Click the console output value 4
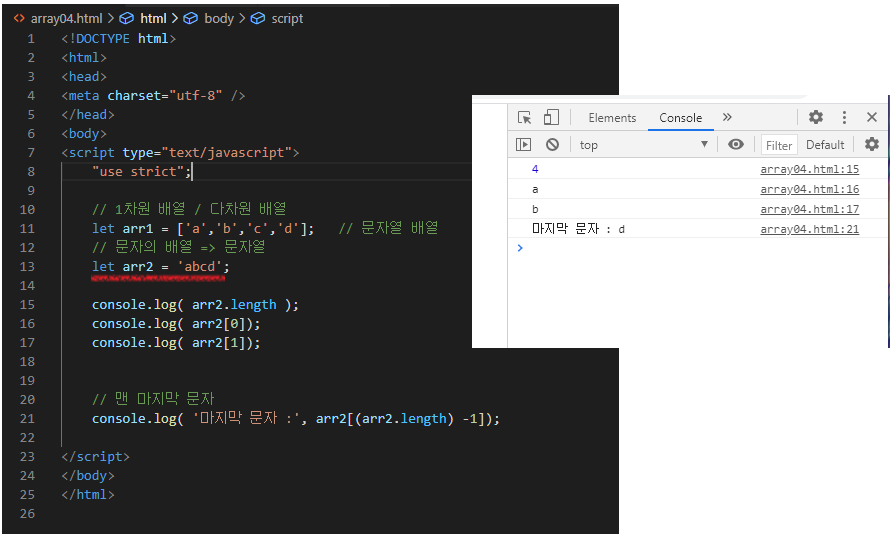This screenshot has height=538, width=896. (x=535, y=169)
